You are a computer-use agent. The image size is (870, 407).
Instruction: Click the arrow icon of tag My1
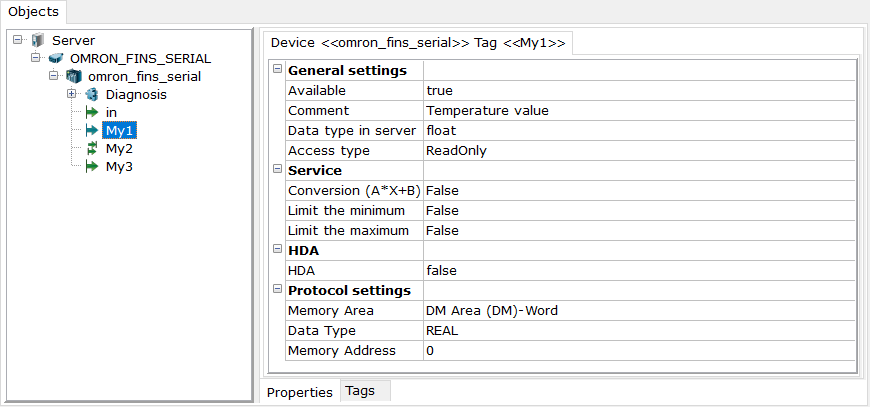pyautogui.click(x=92, y=131)
